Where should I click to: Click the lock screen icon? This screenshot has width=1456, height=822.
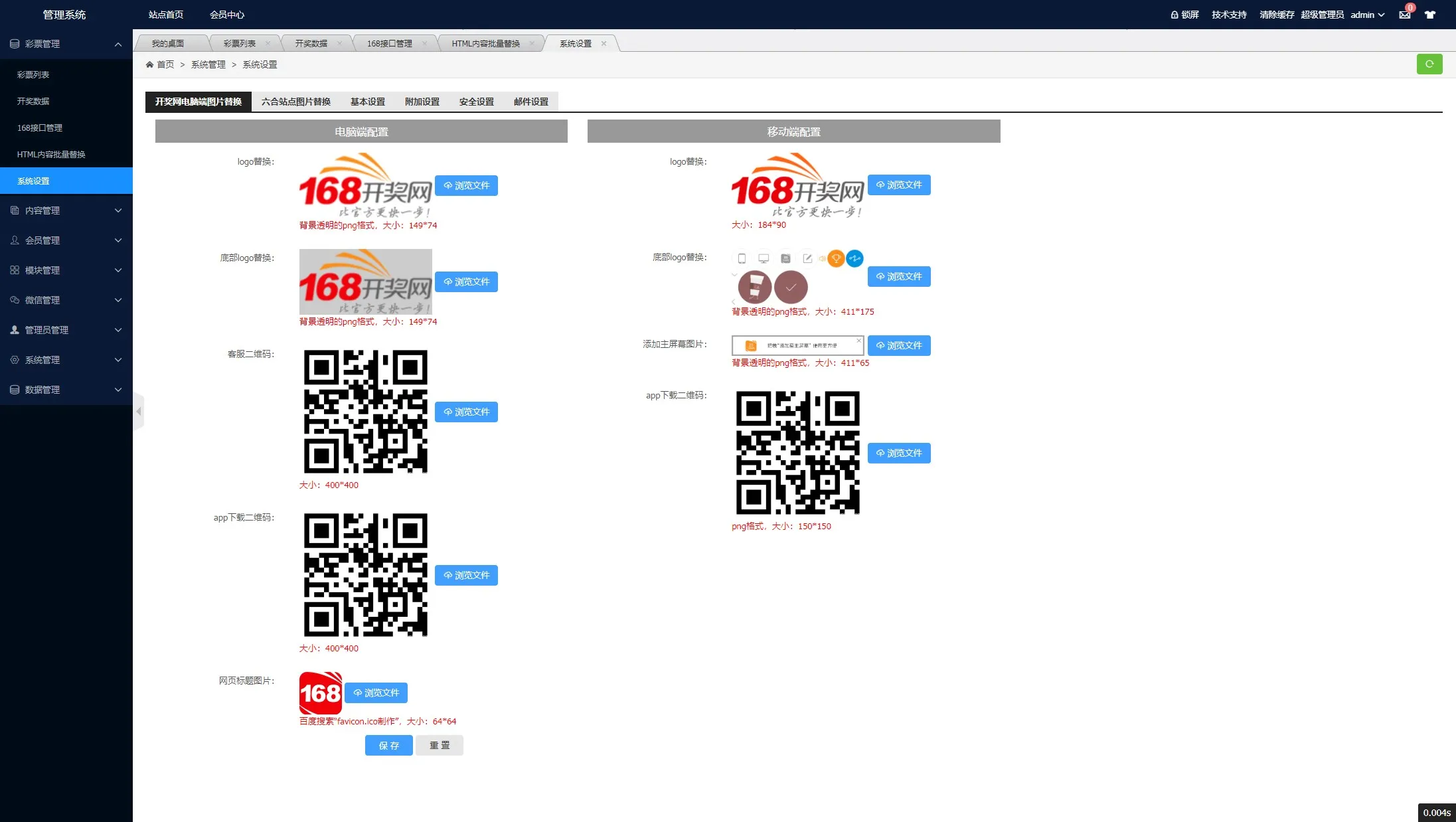coord(1174,15)
